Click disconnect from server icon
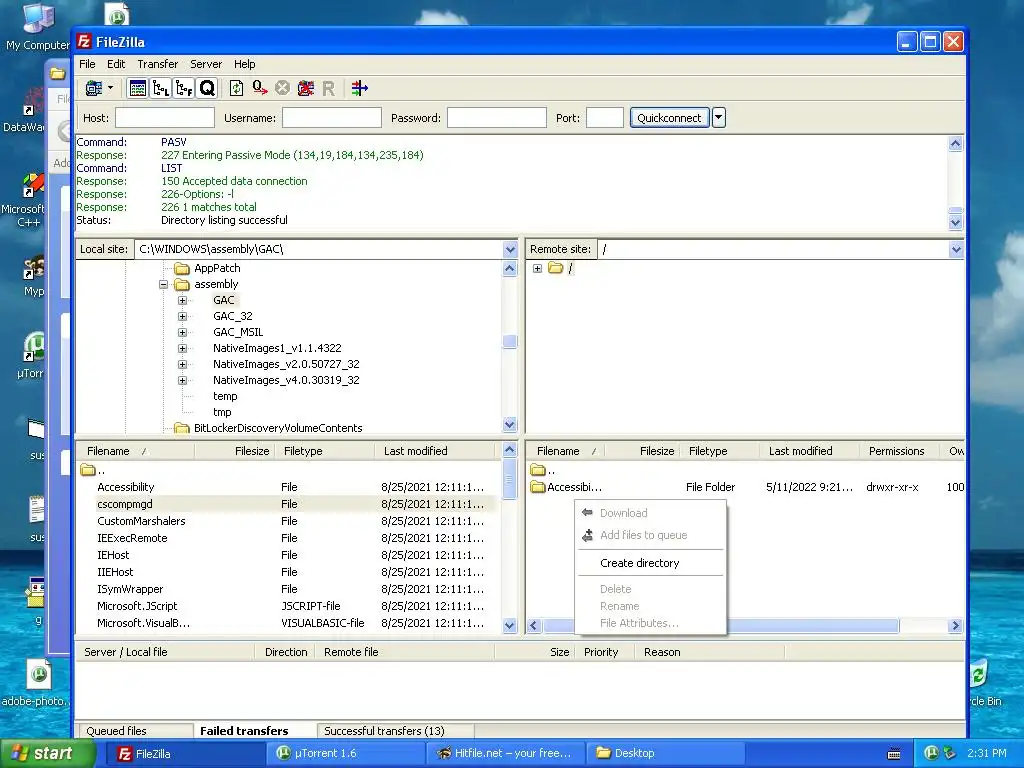Image resolution: width=1024 pixels, height=768 pixels. pyautogui.click(x=306, y=88)
